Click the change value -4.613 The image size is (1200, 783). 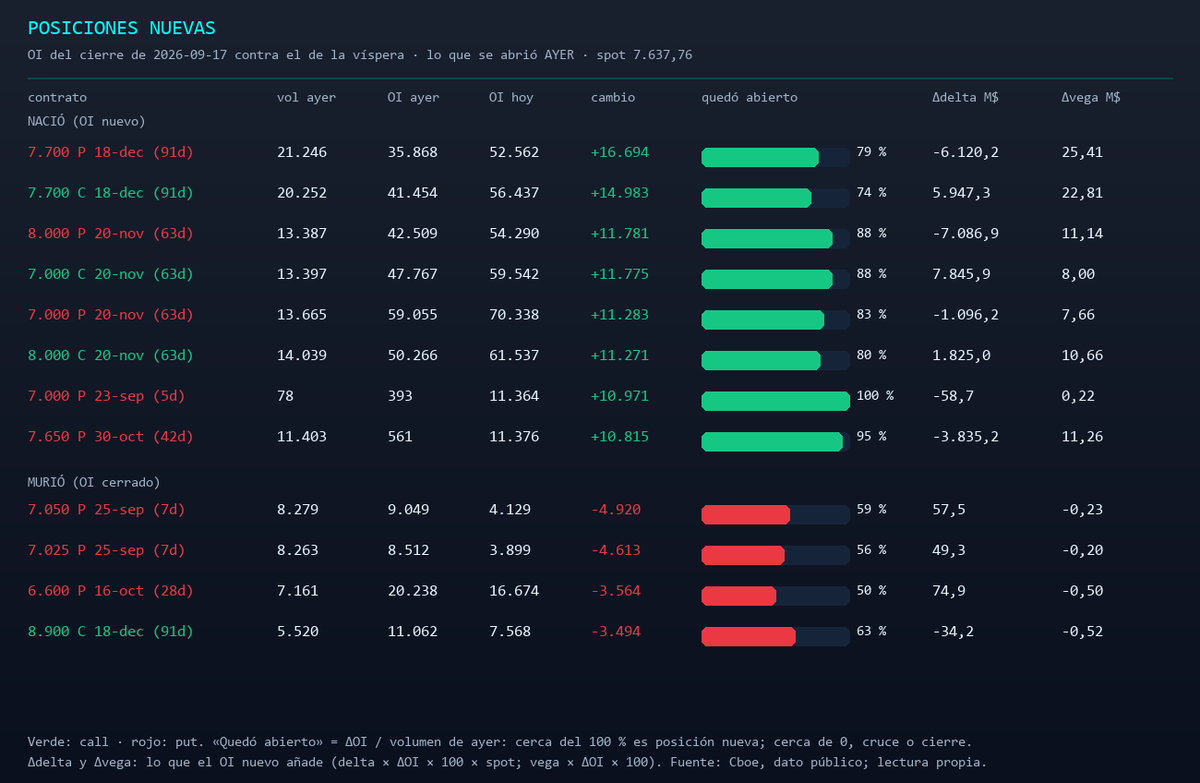pyautogui.click(x=616, y=550)
